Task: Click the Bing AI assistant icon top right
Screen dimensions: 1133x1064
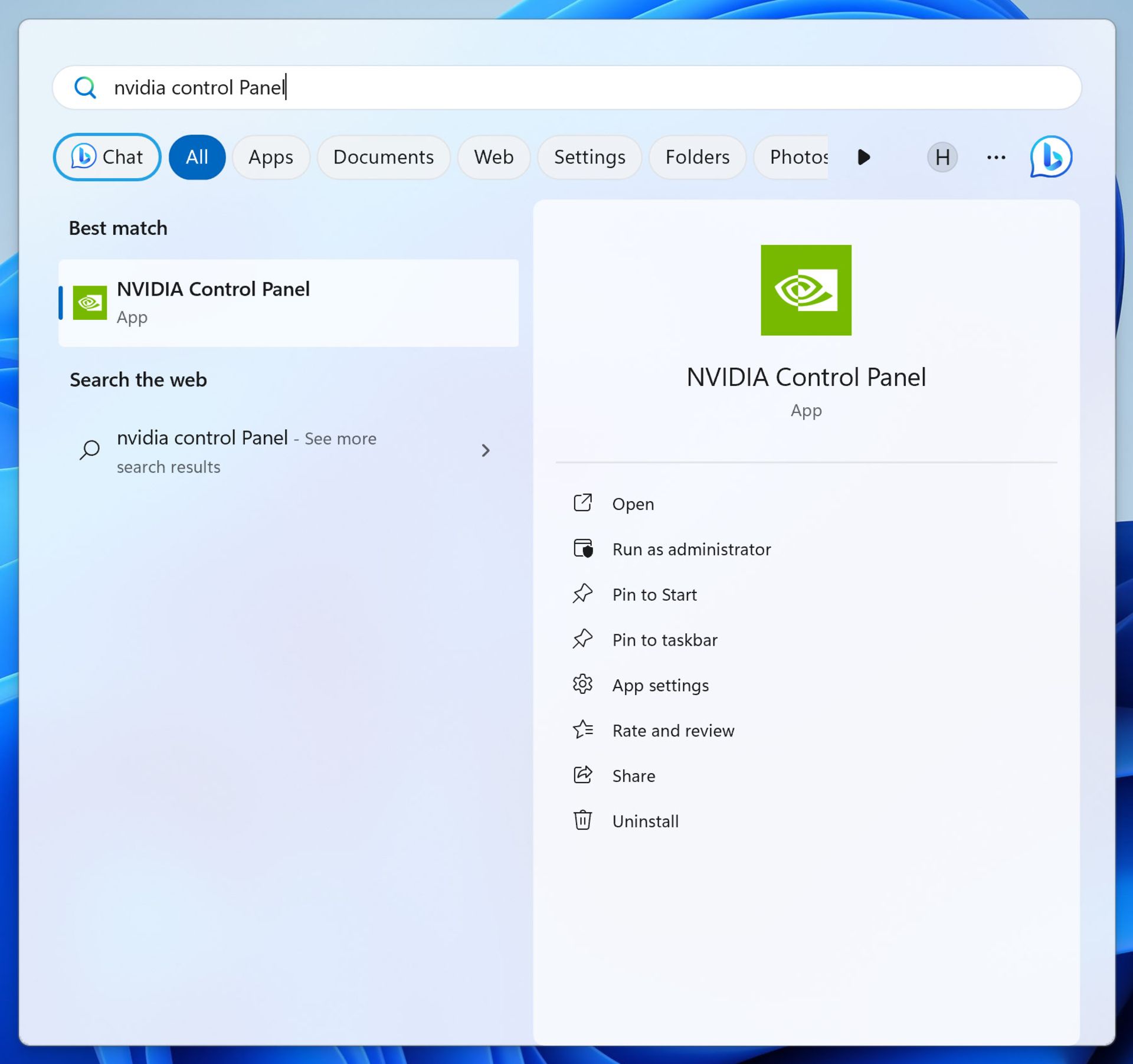Action: 1052,156
